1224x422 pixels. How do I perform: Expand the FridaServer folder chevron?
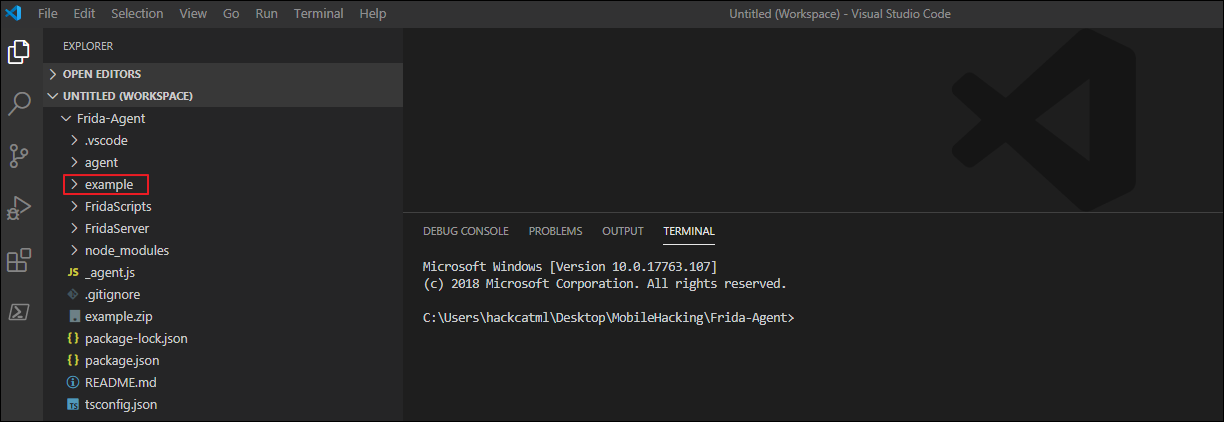74,228
